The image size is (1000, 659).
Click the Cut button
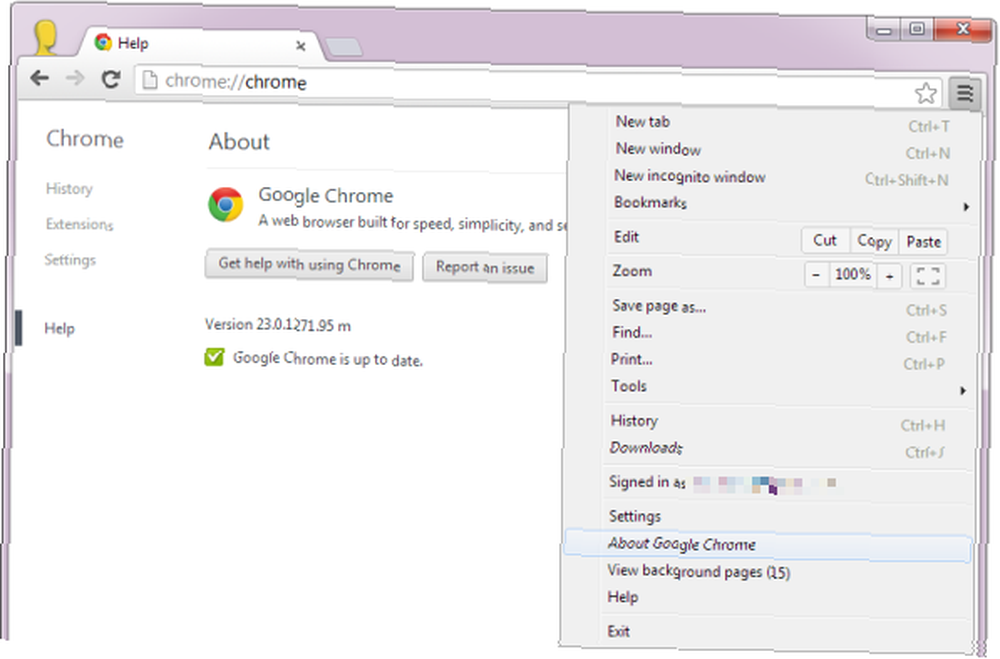click(825, 241)
